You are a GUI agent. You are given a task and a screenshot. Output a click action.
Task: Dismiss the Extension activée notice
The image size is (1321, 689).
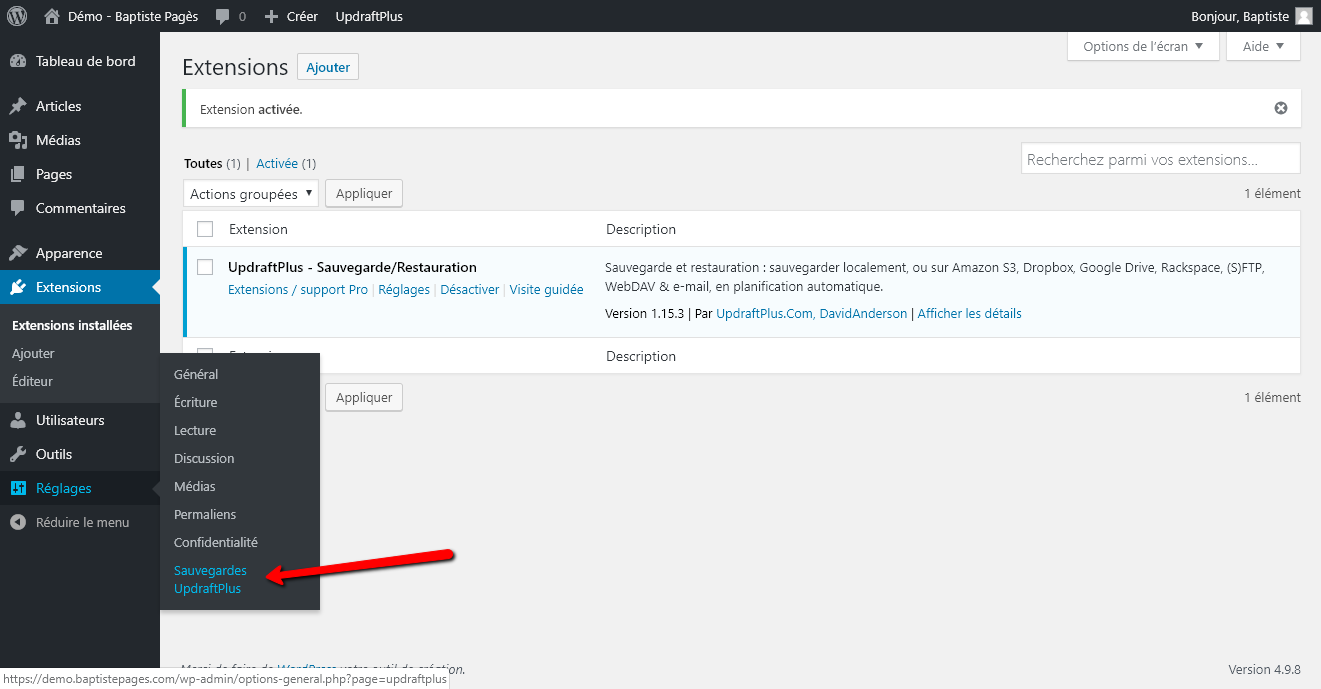click(1281, 108)
